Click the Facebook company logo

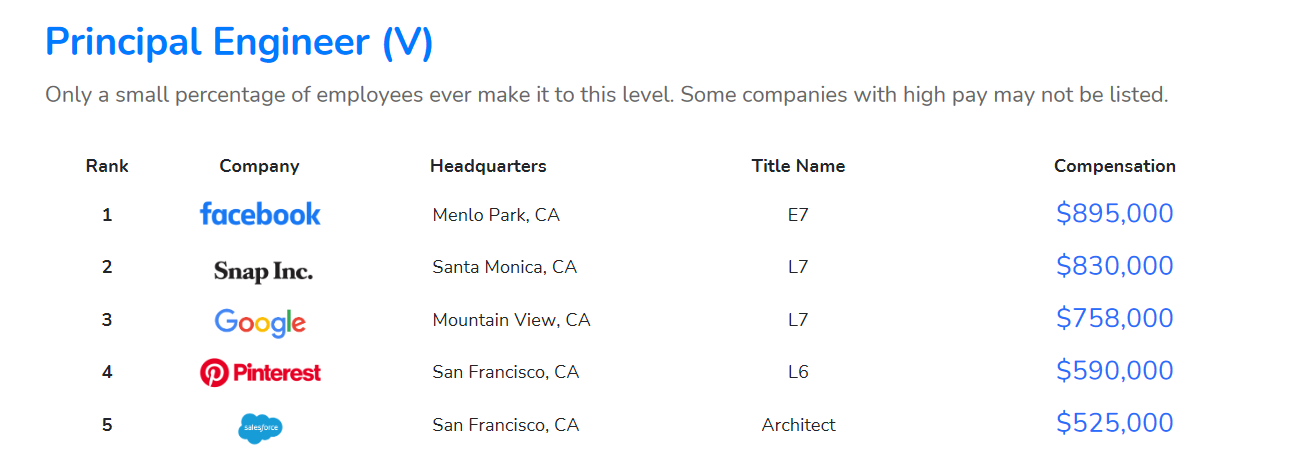(260, 214)
